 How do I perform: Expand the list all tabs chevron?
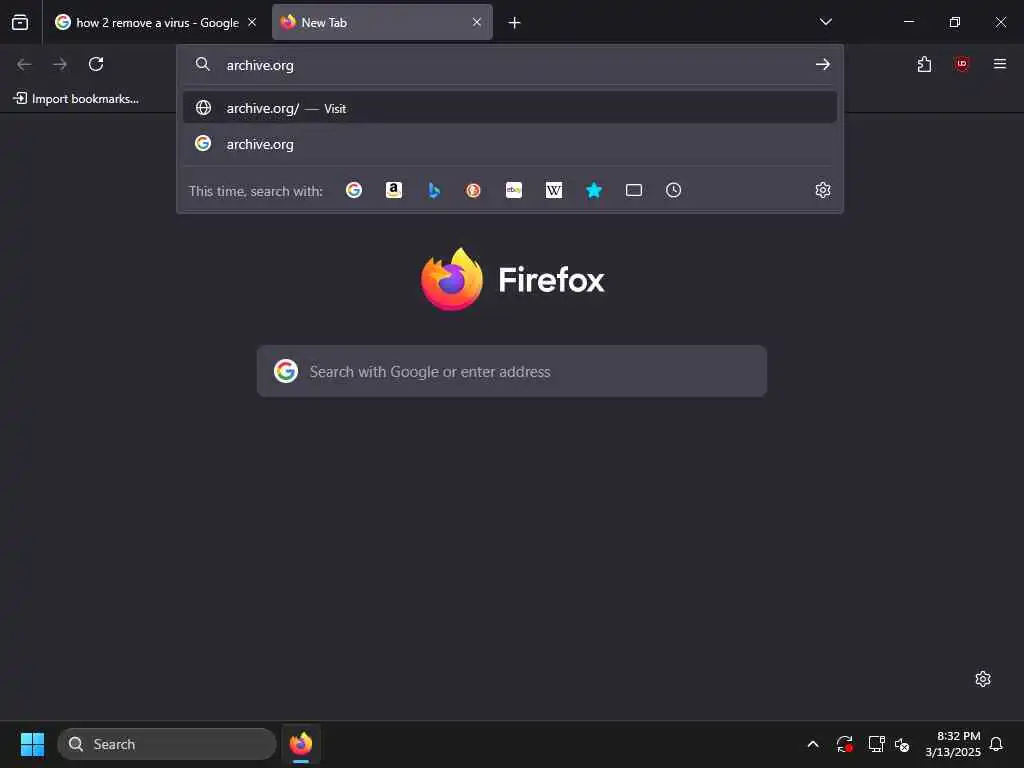(x=825, y=22)
